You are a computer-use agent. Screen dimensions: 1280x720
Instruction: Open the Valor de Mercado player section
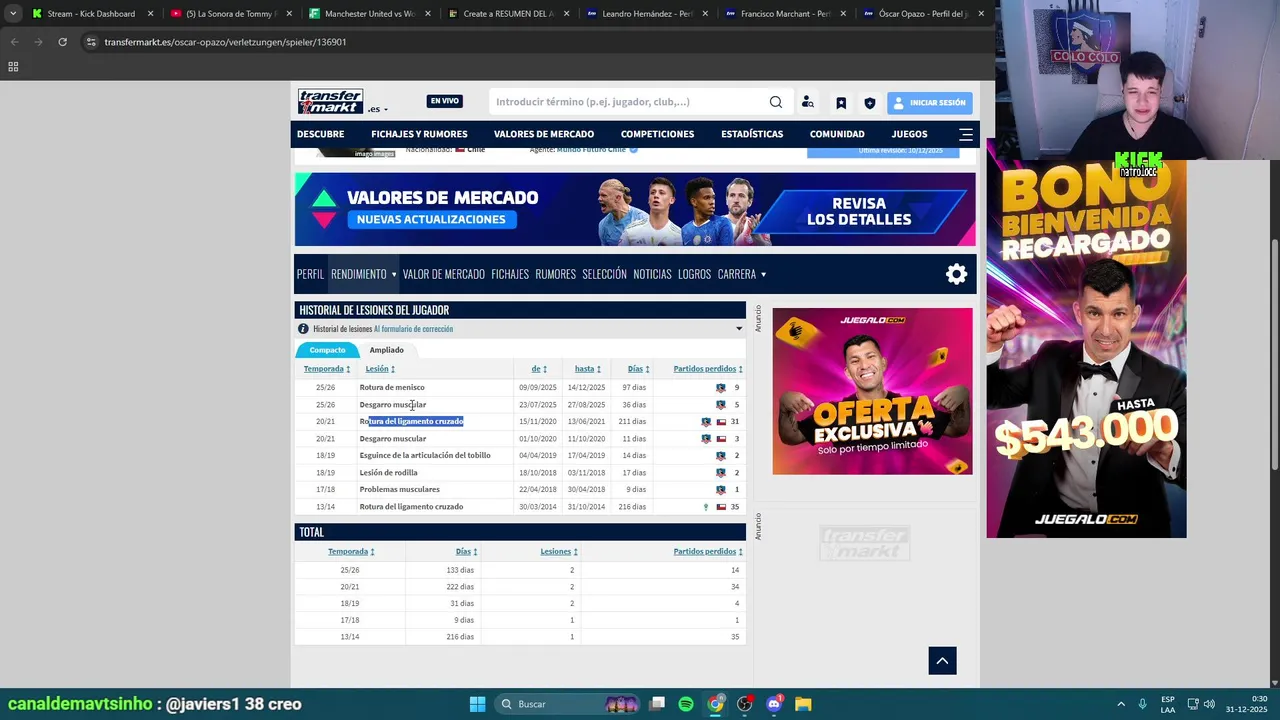click(x=444, y=274)
